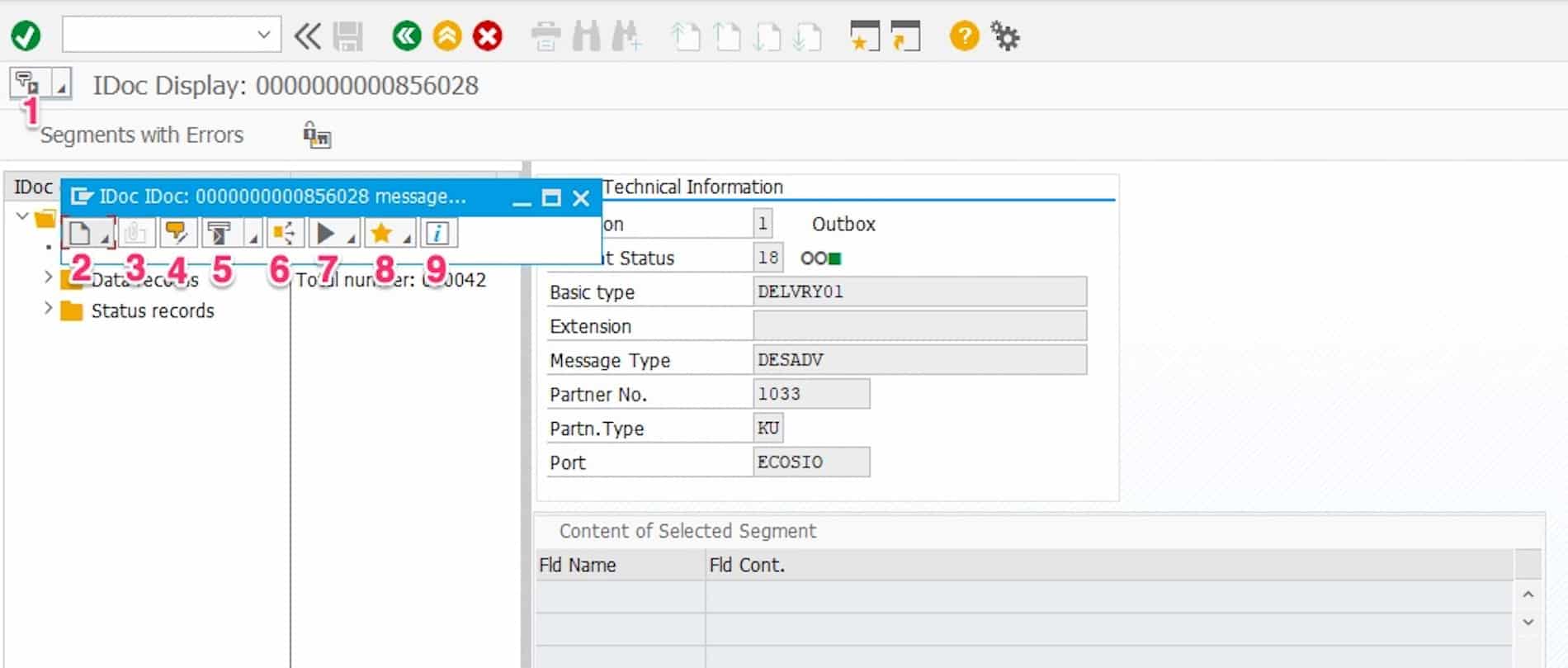Click the info icon in floating toolbar

(437, 234)
